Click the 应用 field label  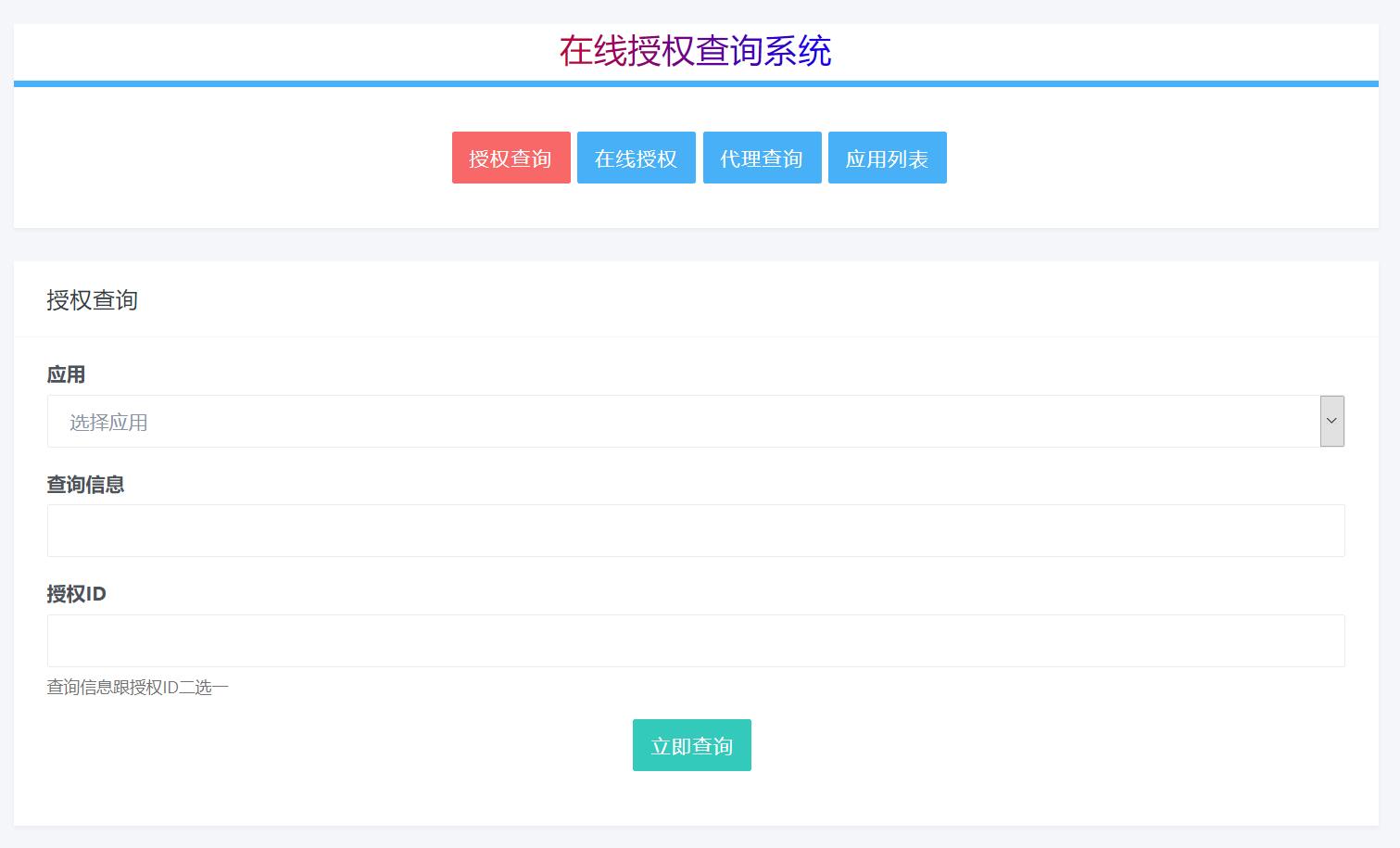point(67,374)
